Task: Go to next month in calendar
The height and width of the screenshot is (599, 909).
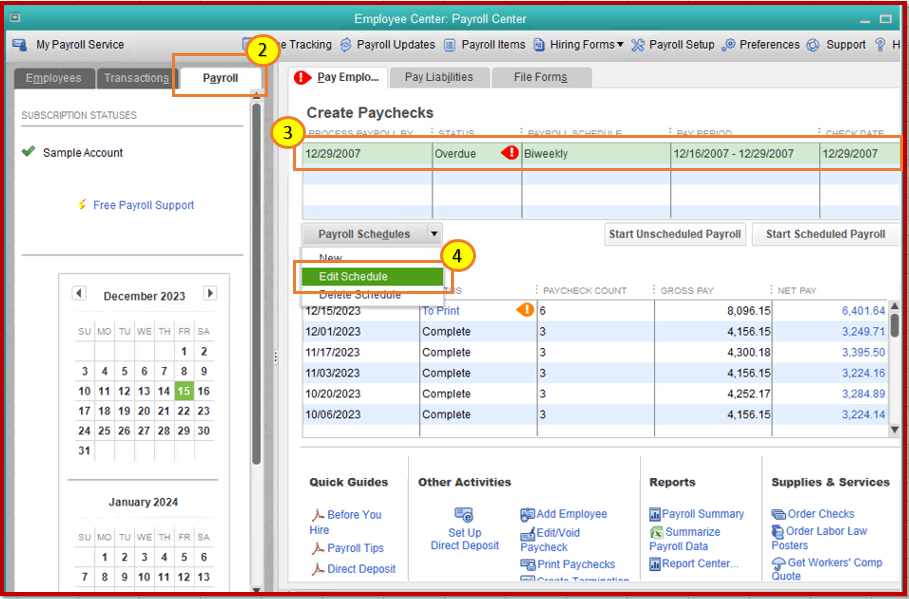Action: pos(210,294)
